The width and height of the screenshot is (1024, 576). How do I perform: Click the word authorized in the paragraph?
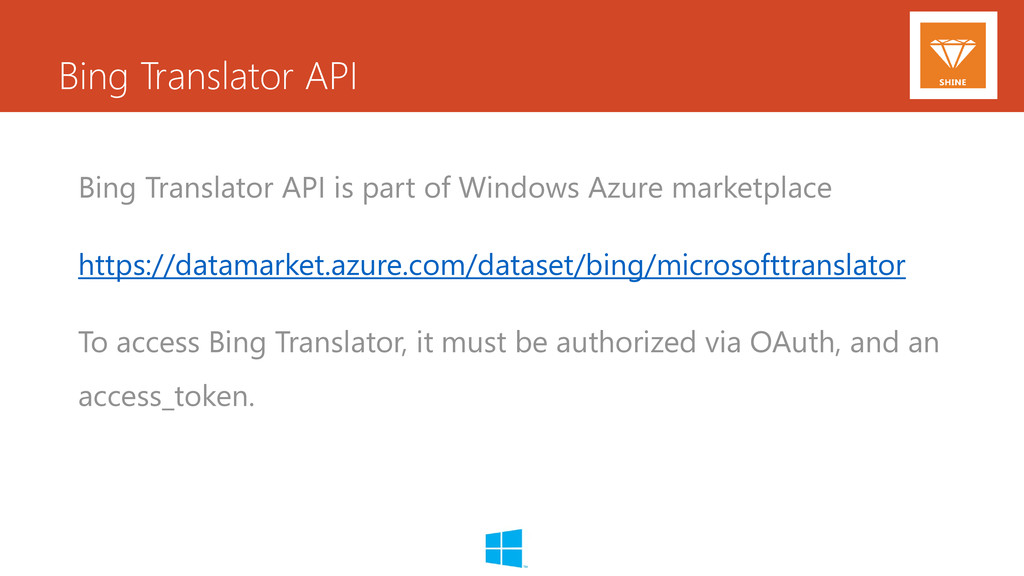point(626,342)
